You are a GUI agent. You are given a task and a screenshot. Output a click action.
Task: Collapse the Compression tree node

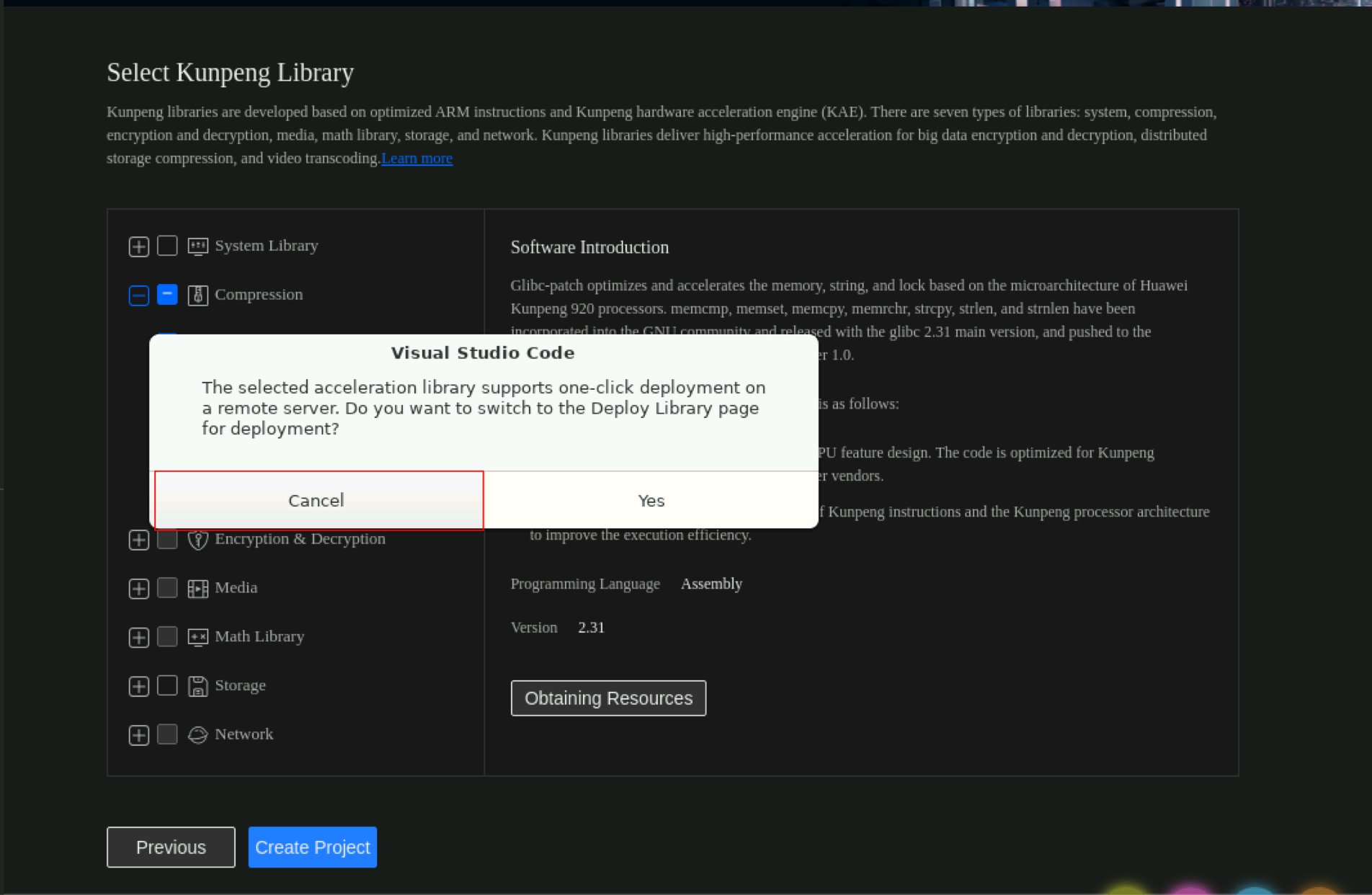pyautogui.click(x=139, y=295)
